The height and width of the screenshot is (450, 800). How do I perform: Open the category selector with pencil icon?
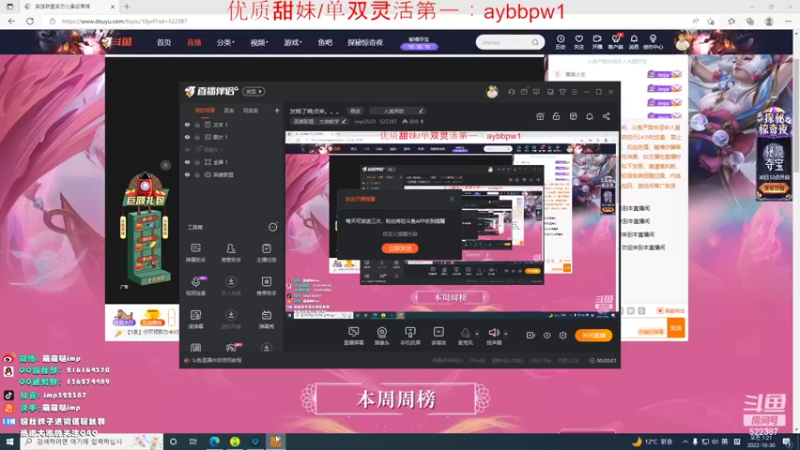(x=319, y=121)
